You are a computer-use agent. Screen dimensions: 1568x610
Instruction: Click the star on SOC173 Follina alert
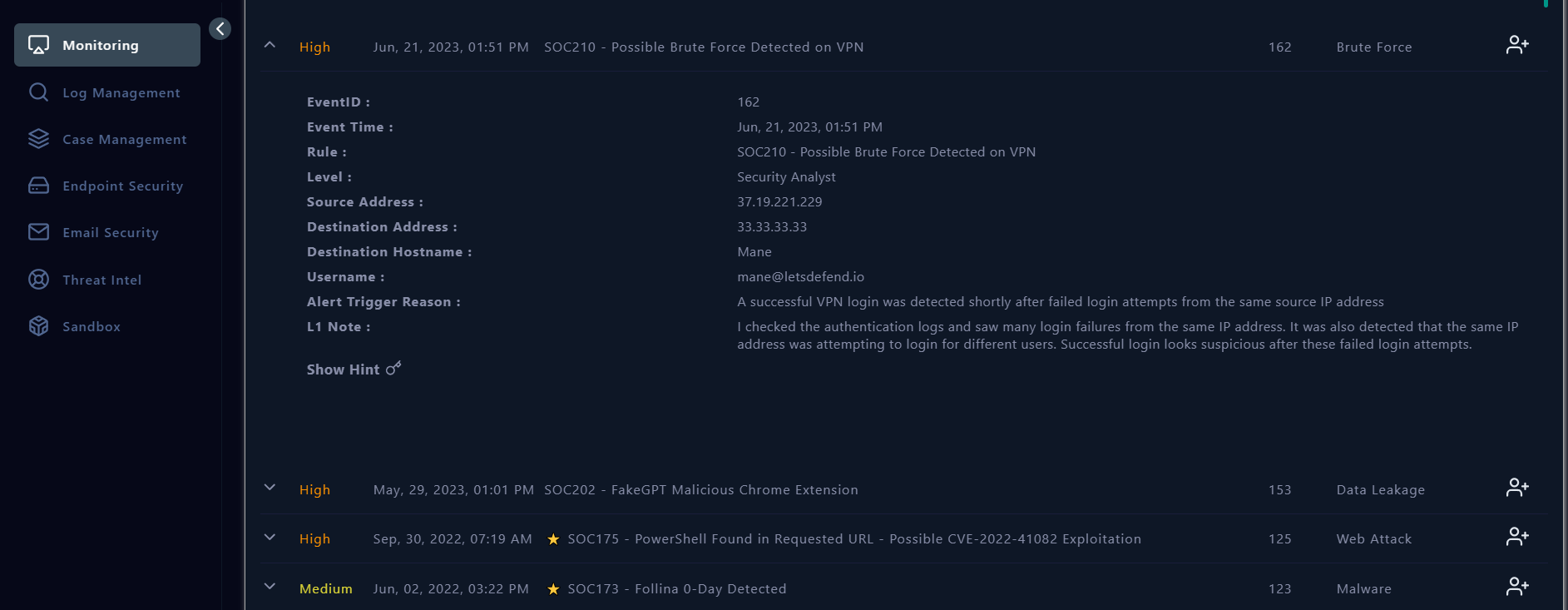[553, 589]
